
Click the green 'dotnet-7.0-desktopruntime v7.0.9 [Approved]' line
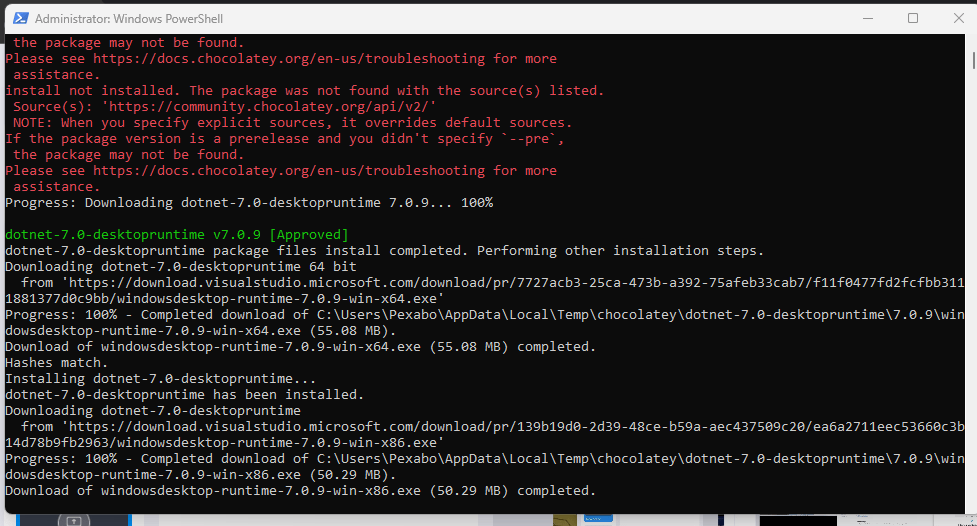[177, 234]
